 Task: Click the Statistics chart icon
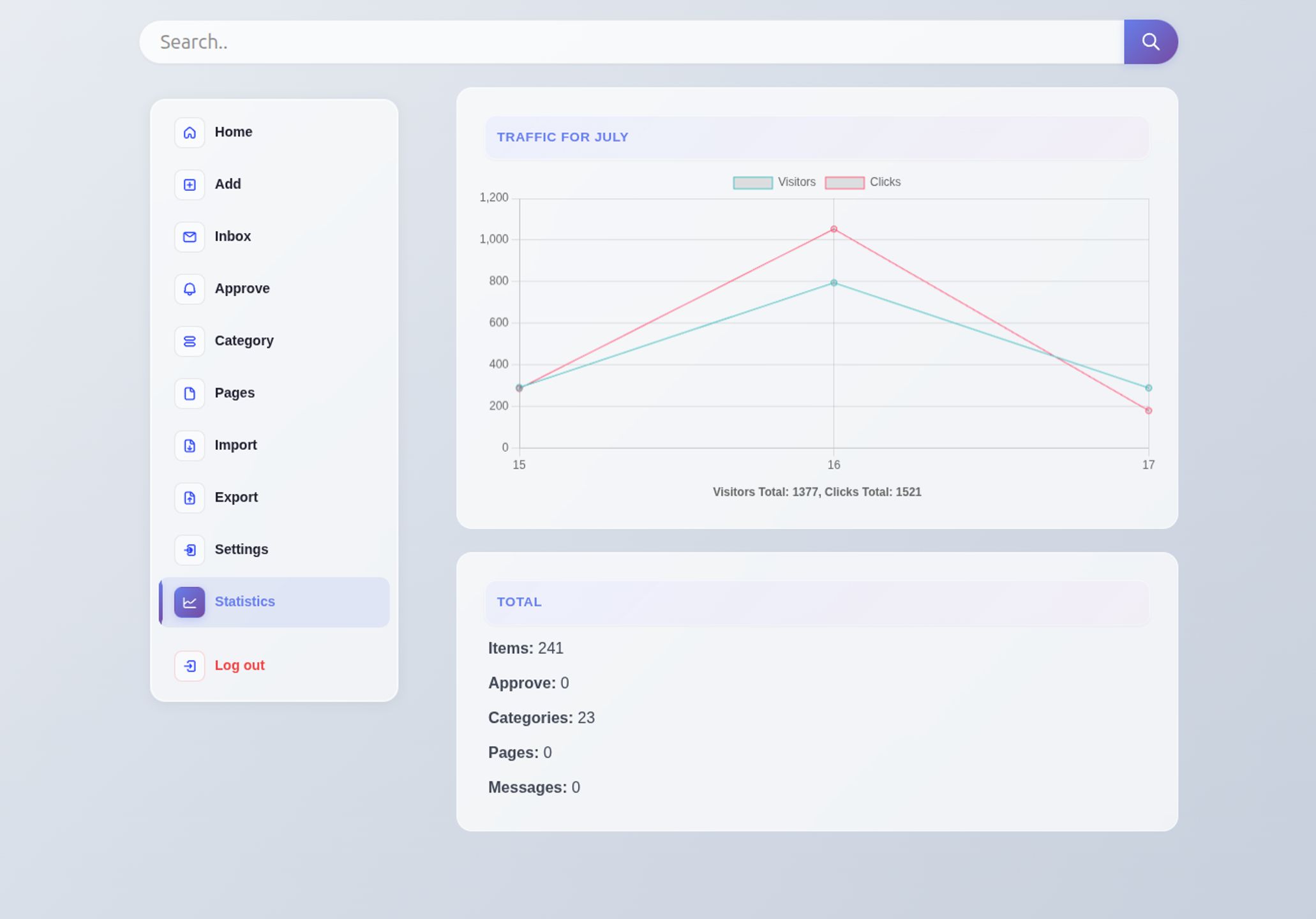click(x=190, y=602)
